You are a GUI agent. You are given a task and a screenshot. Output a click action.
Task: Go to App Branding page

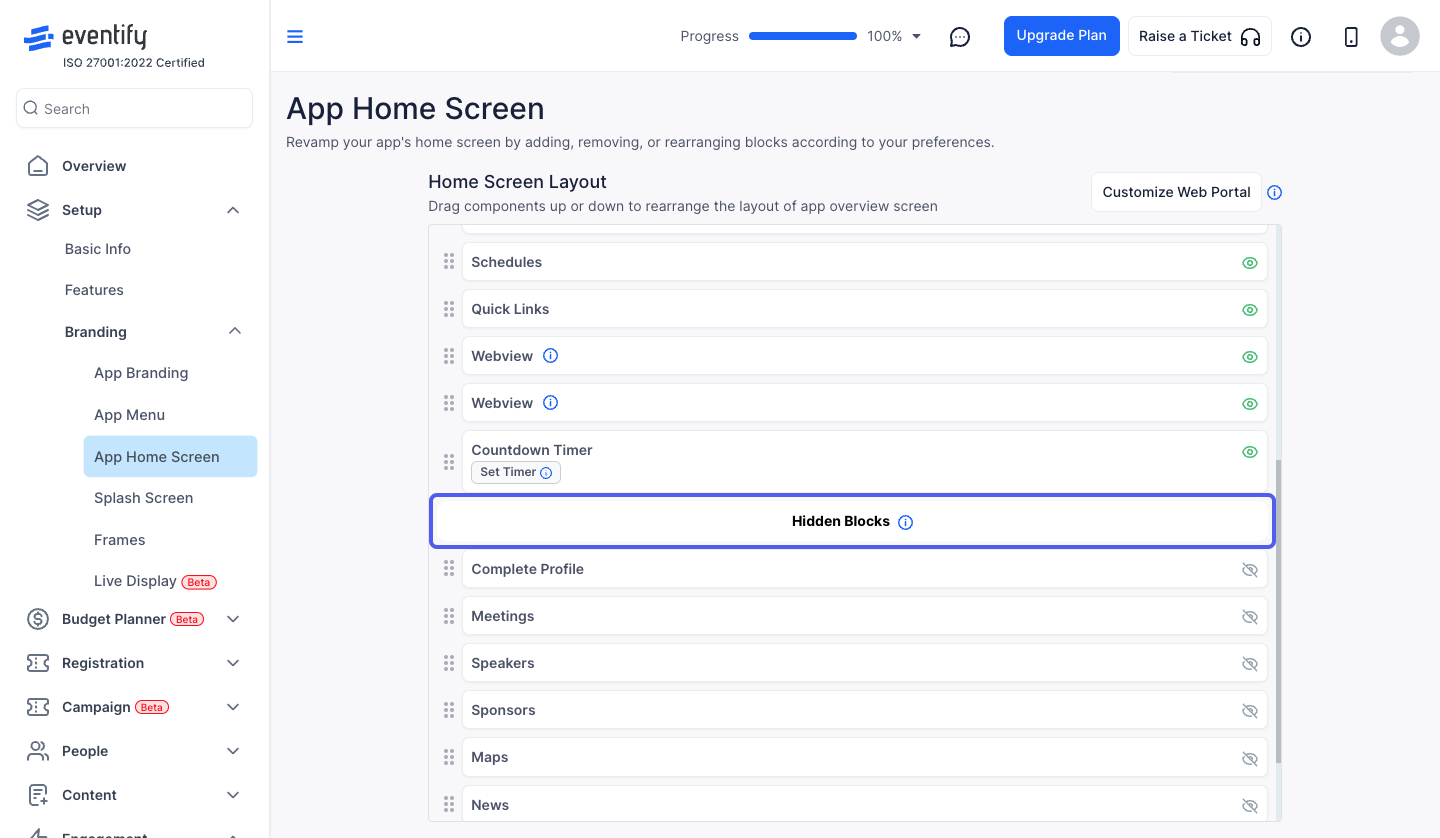[x=141, y=373]
